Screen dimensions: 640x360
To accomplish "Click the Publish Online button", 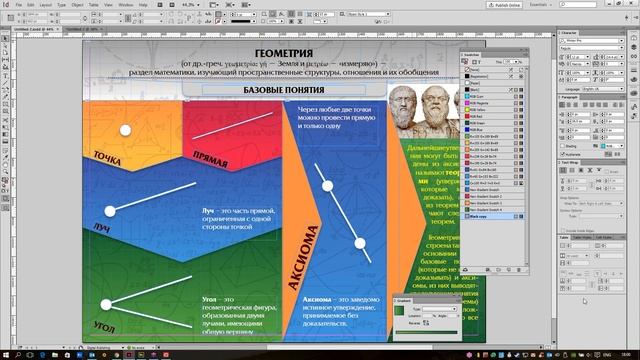I will (x=504, y=5).
